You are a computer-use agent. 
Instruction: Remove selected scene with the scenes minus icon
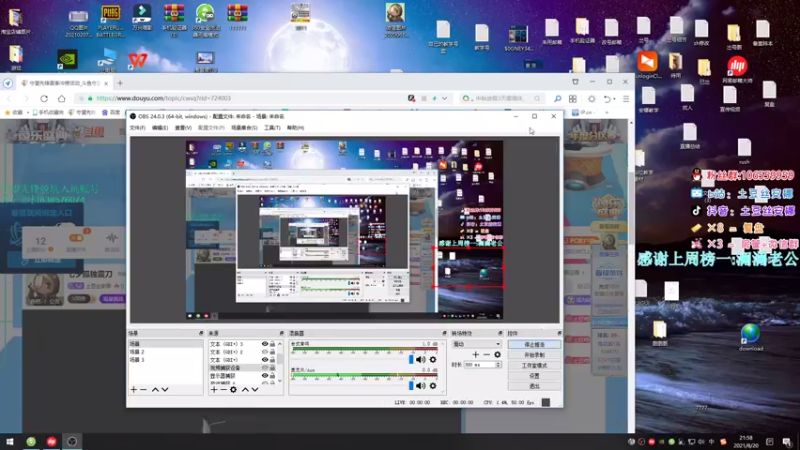[143, 390]
